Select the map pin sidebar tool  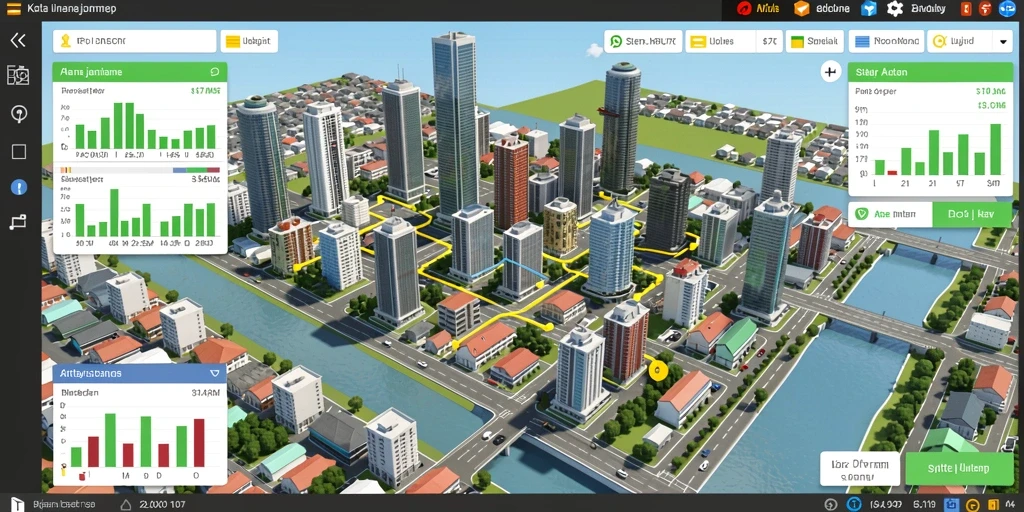point(19,114)
